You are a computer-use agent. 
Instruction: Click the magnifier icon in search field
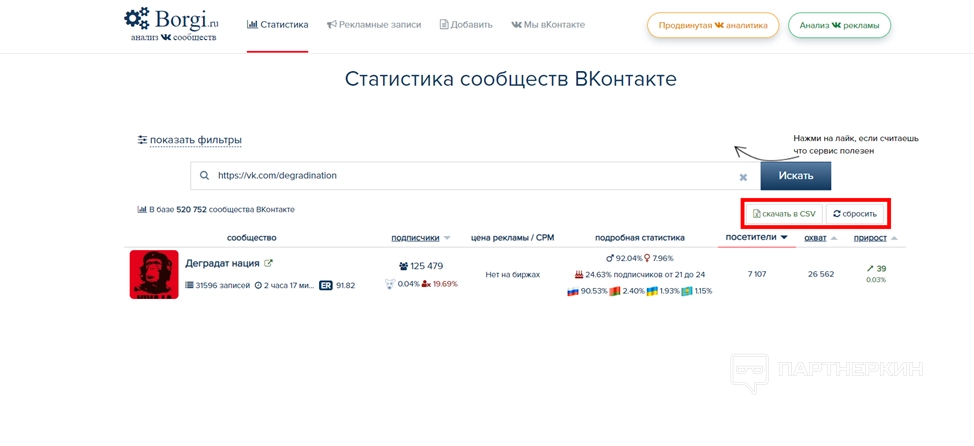click(x=204, y=176)
